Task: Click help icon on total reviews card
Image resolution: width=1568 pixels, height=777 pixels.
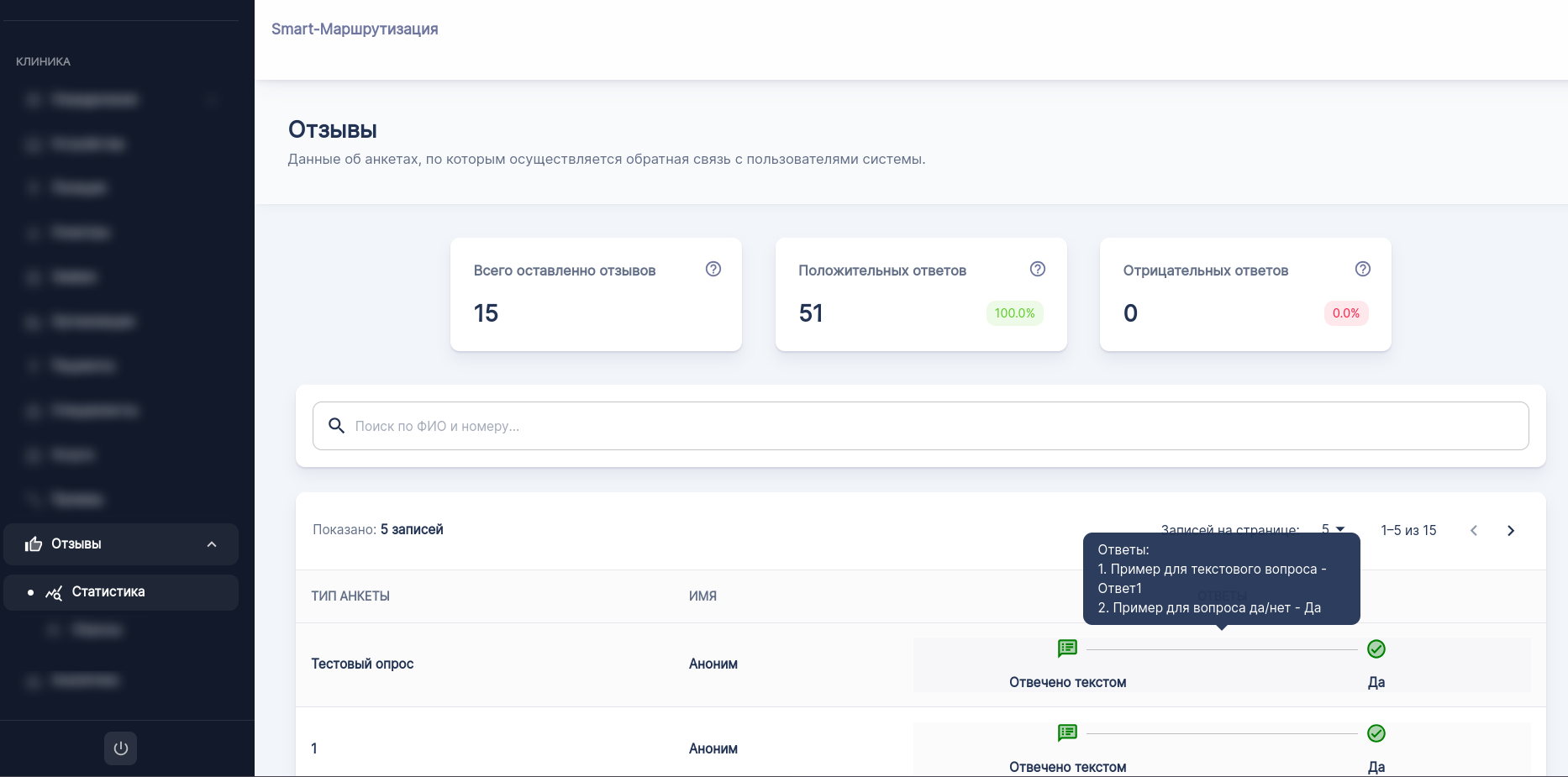Action: tap(713, 269)
